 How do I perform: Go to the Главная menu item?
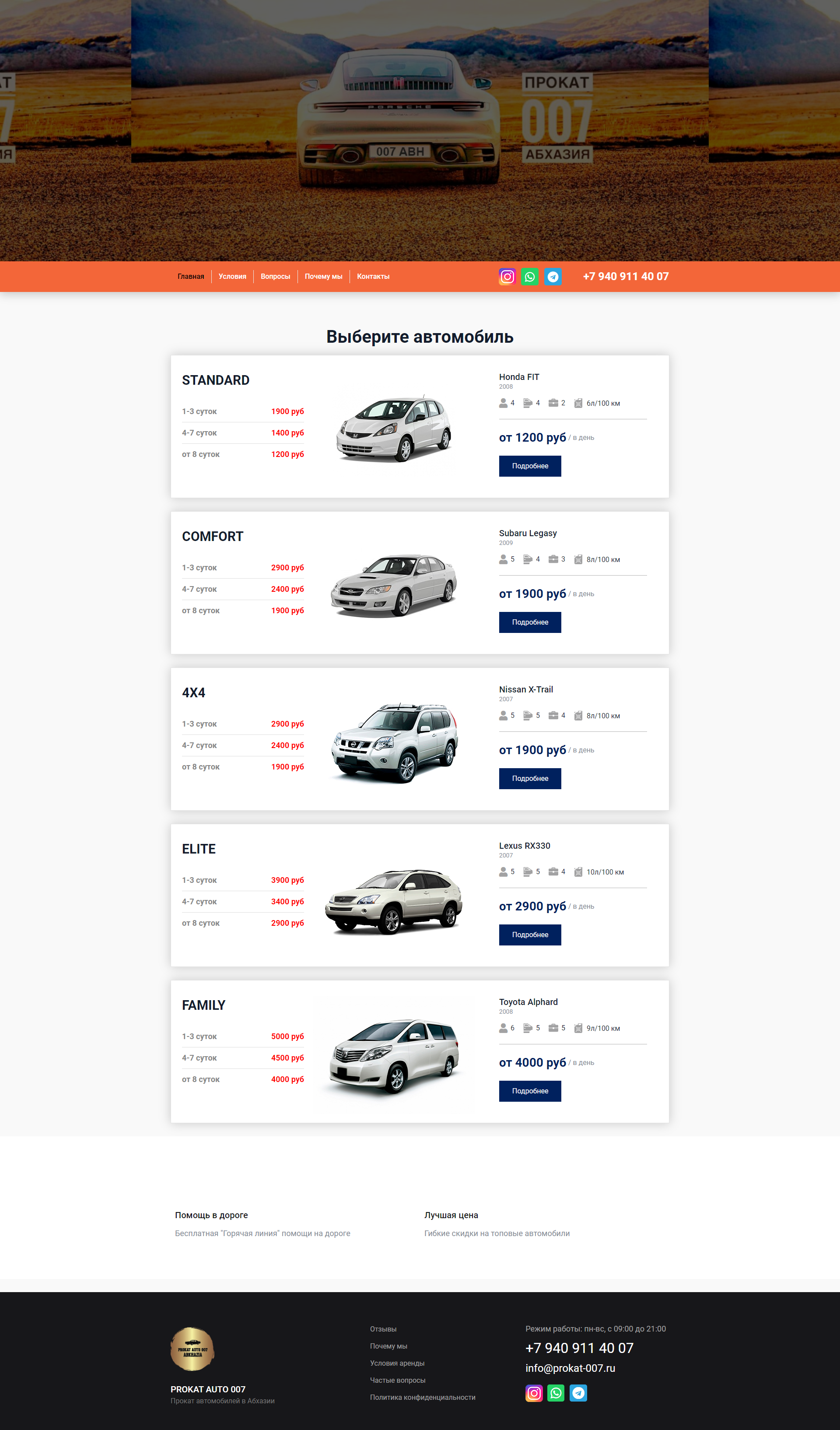tap(191, 277)
